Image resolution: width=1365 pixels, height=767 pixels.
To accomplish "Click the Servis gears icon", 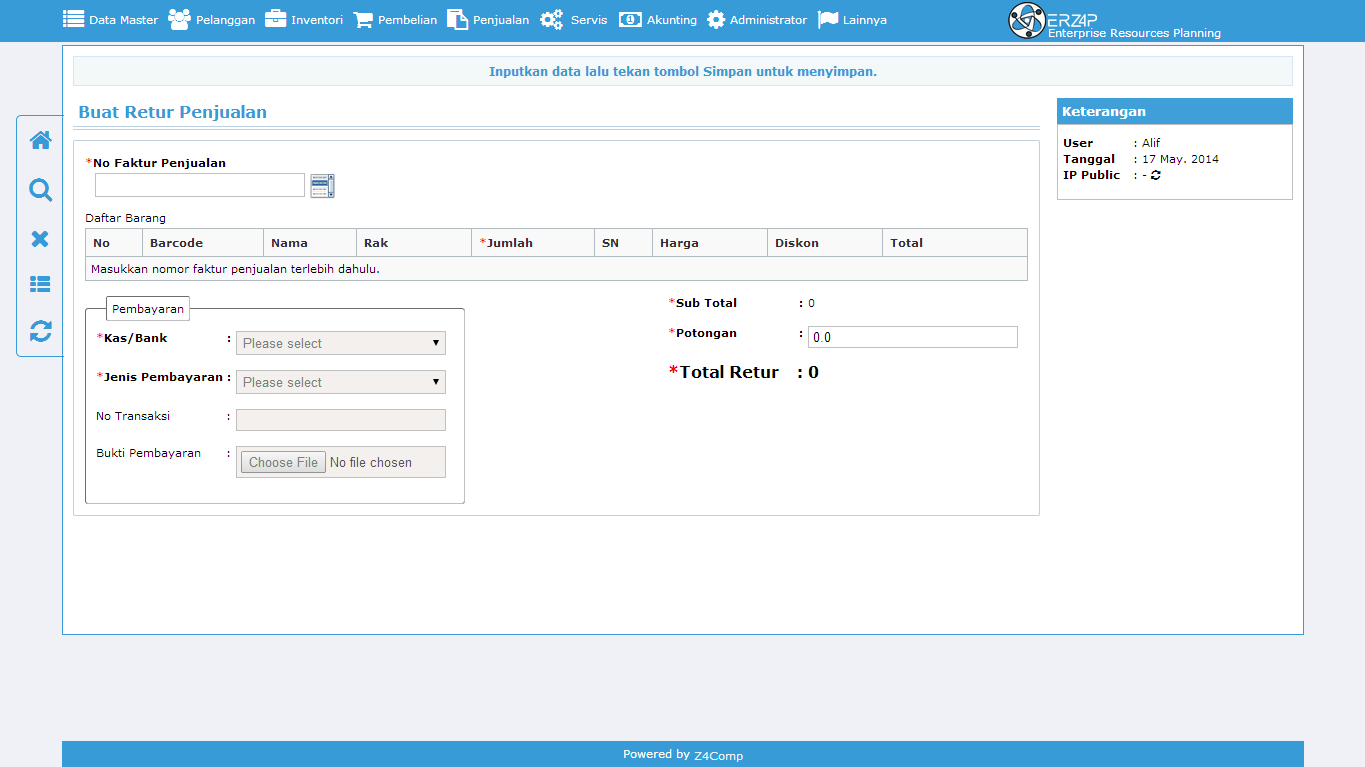I will [552, 19].
